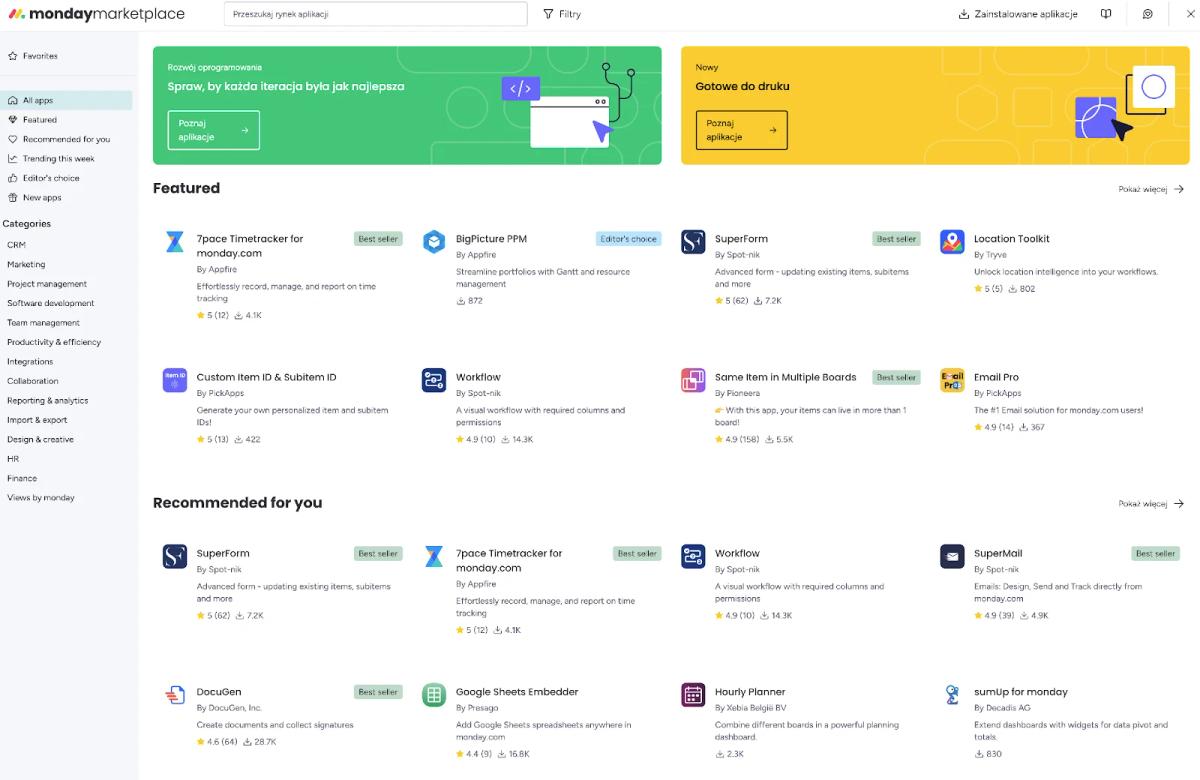Open the Location Toolkit app icon

pos(952,242)
